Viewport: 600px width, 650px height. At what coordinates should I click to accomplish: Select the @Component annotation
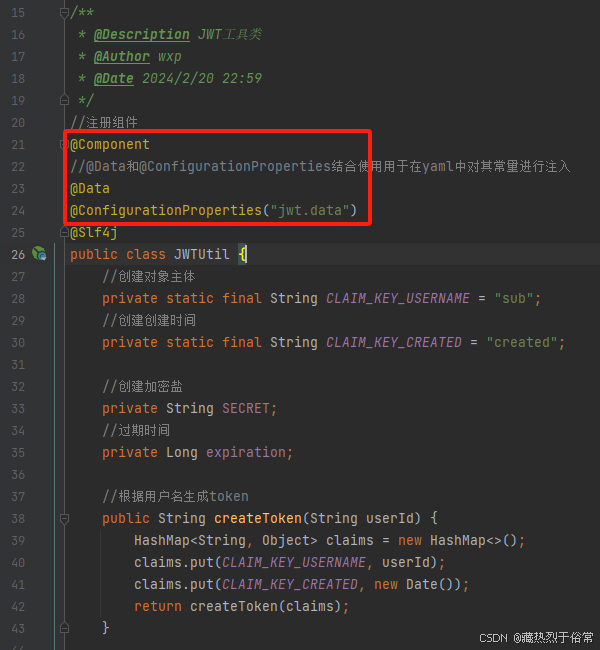coord(110,144)
